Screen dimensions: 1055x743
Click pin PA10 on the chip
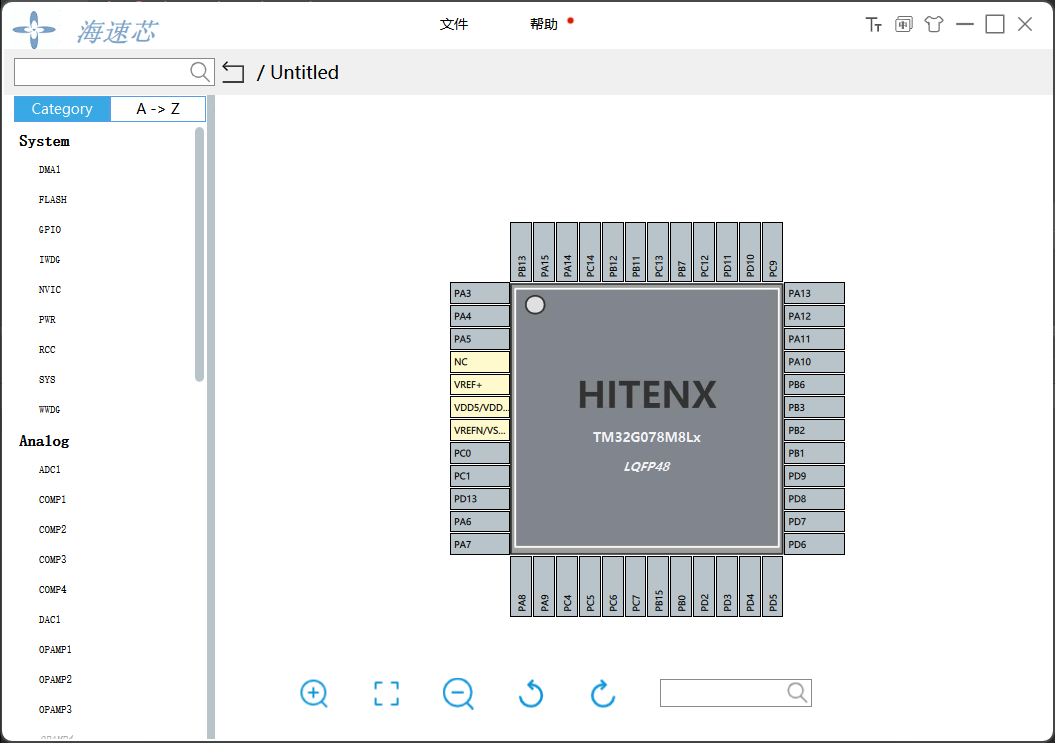click(x=814, y=362)
